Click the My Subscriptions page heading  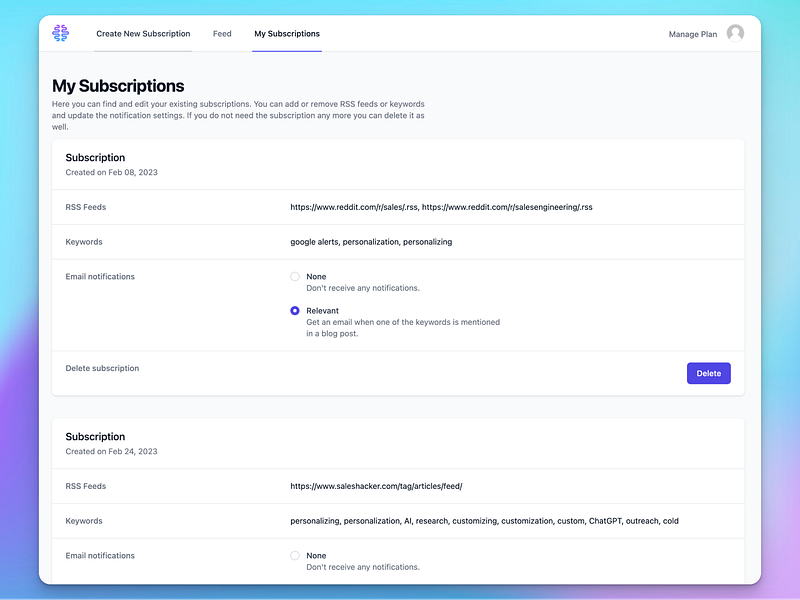(x=118, y=86)
